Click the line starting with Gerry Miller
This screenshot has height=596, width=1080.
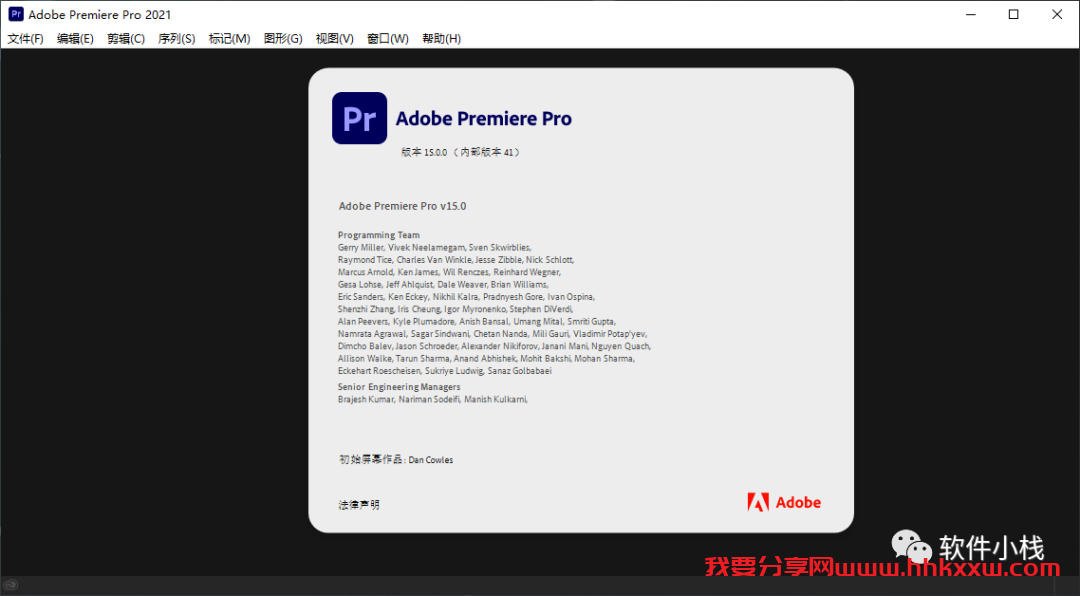[x=435, y=247]
